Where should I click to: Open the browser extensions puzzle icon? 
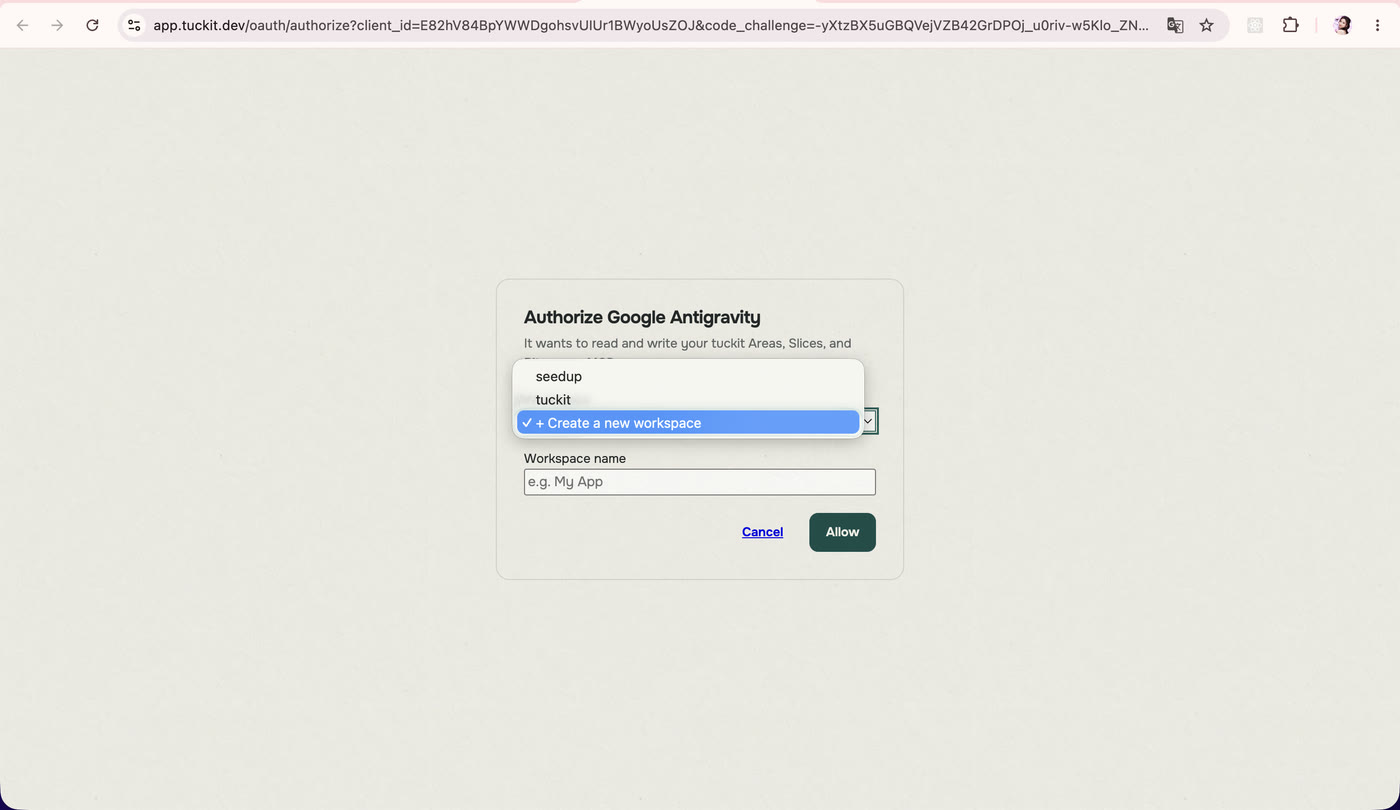pyautogui.click(x=1291, y=25)
